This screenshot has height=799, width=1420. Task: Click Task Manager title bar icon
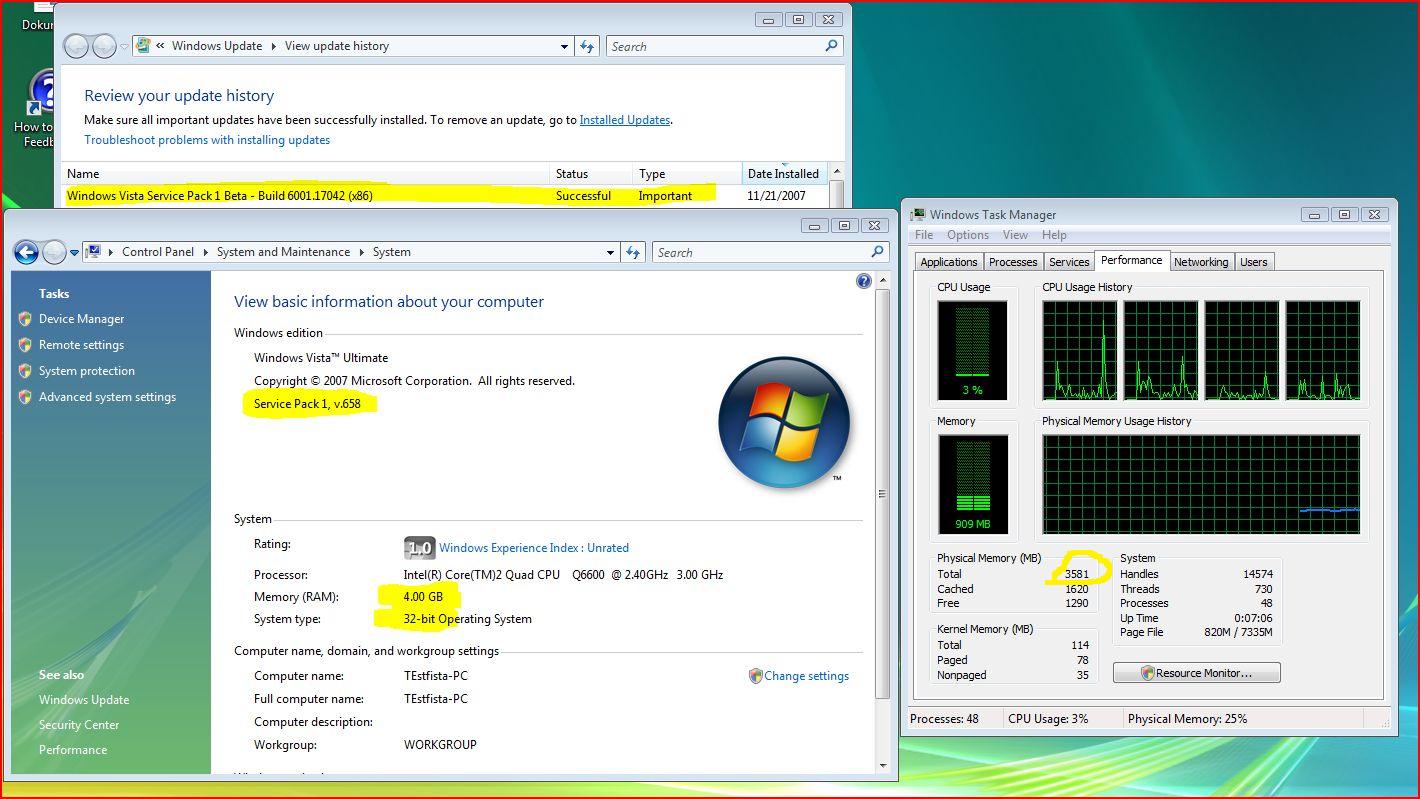918,214
